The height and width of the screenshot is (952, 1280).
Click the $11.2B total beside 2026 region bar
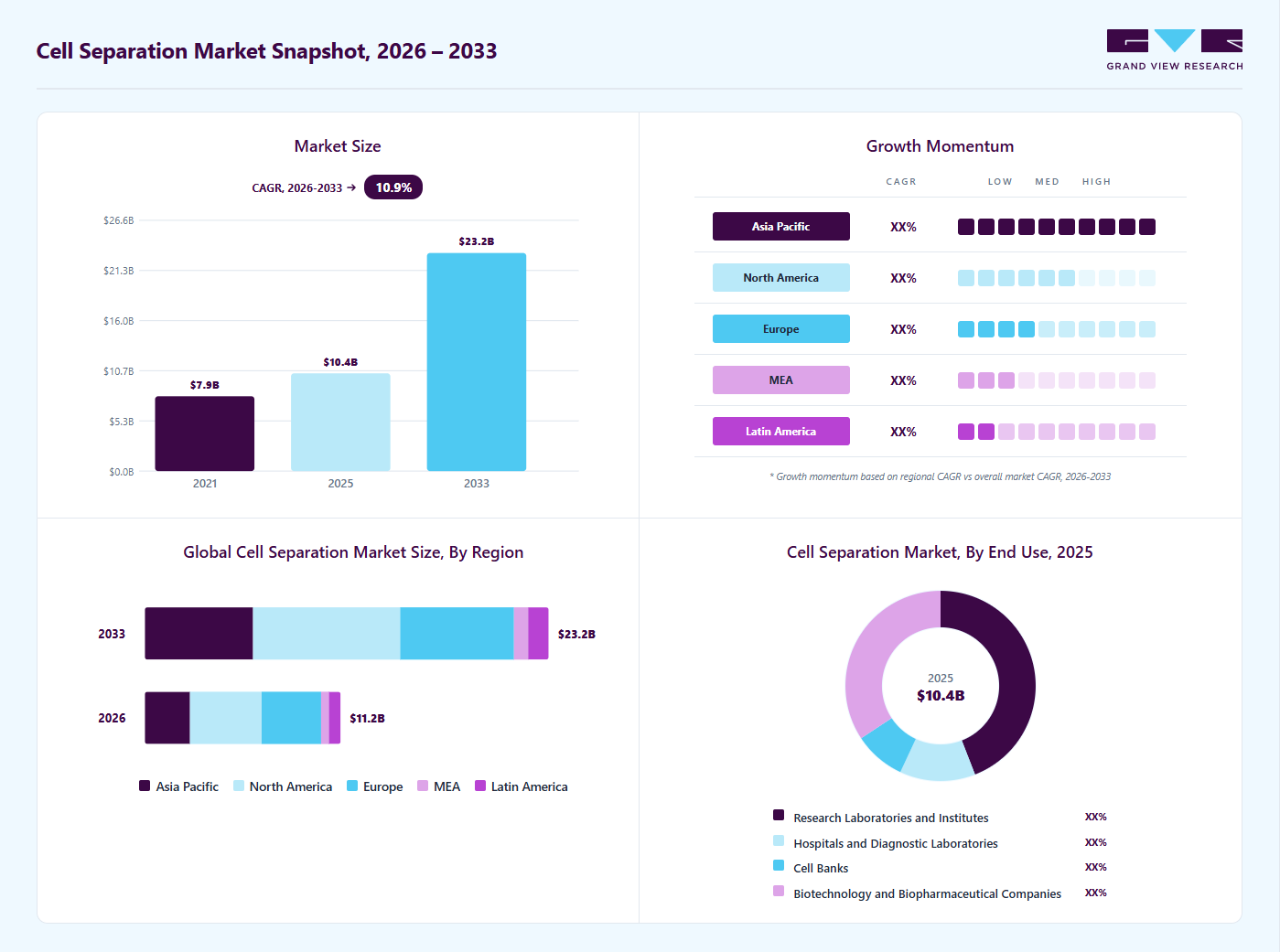pos(367,719)
